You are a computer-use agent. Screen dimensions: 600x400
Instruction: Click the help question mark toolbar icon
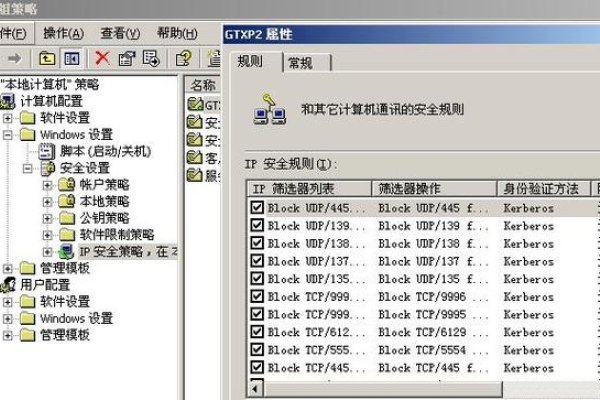point(183,59)
